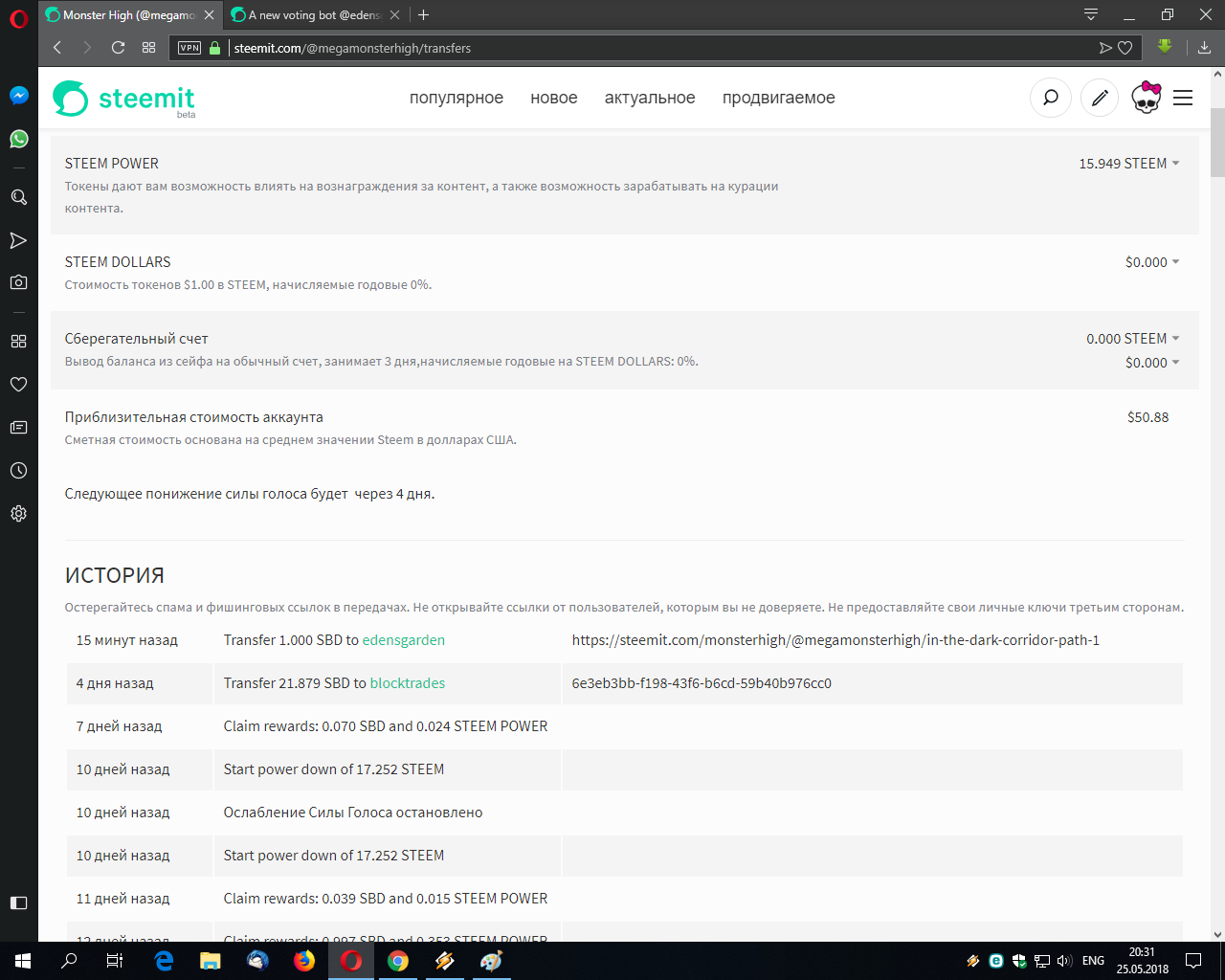The height and width of the screenshot is (980, 1225).
Task: Open Windows taskbar search
Action: pos(69,961)
